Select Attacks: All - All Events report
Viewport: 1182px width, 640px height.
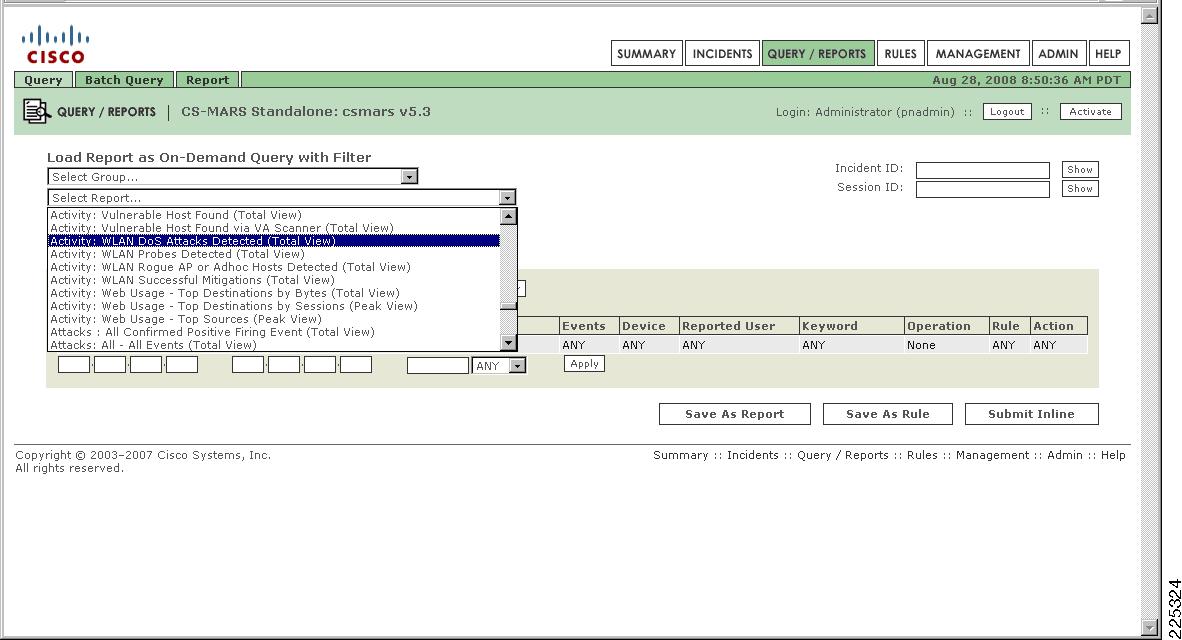[x=274, y=345]
